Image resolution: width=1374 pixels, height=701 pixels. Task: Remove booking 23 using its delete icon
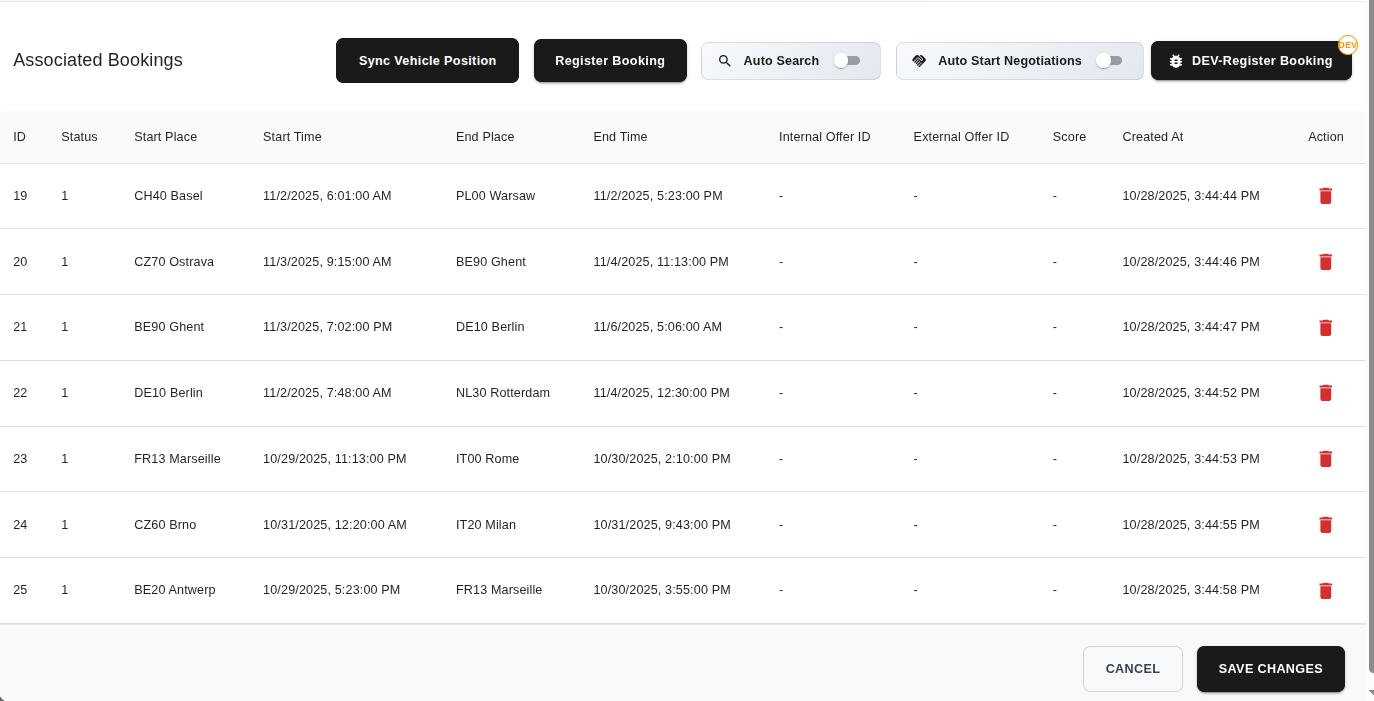(x=1325, y=459)
